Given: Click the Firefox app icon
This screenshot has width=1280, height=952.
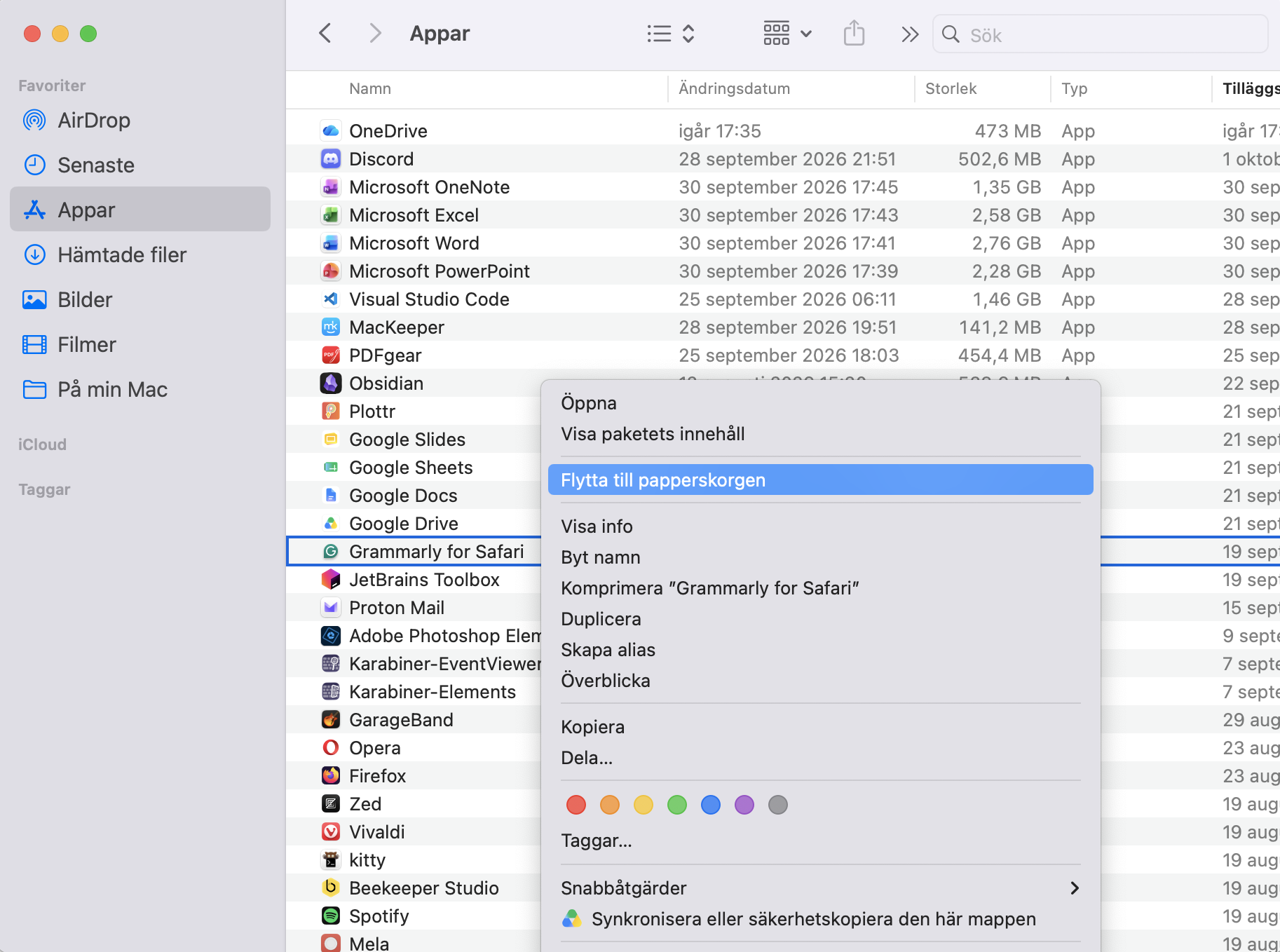Looking at the screenshot, I should tap(331, 776).
